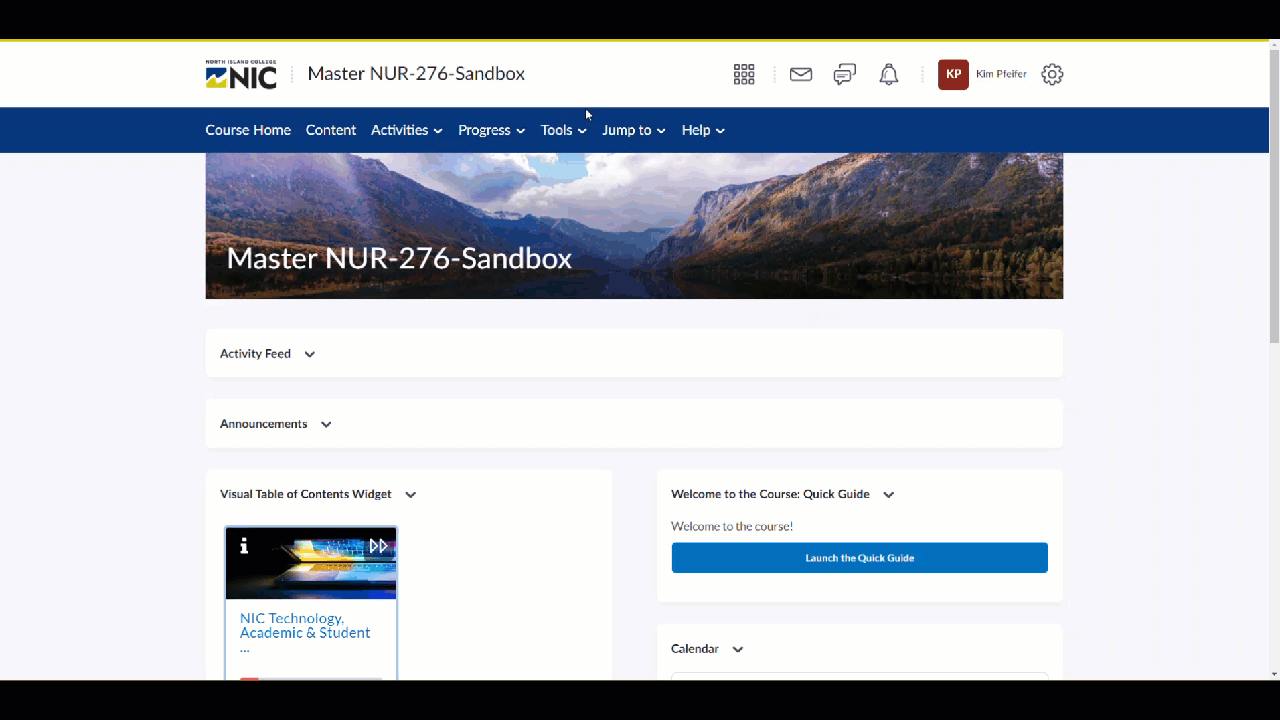
Task: Click the Welcome to the course! text
Action: (x=732, y=526)
